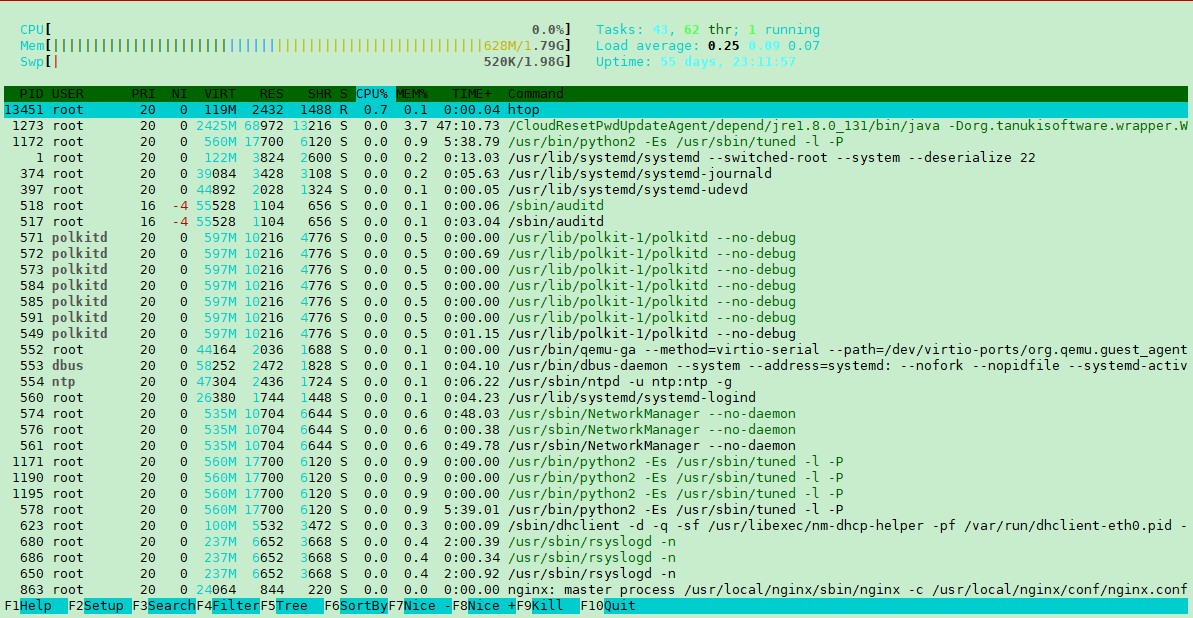This screenshot has width=1193, height=618.
Task: Sort by the TIME+ column header
Action: pos(472,94)
